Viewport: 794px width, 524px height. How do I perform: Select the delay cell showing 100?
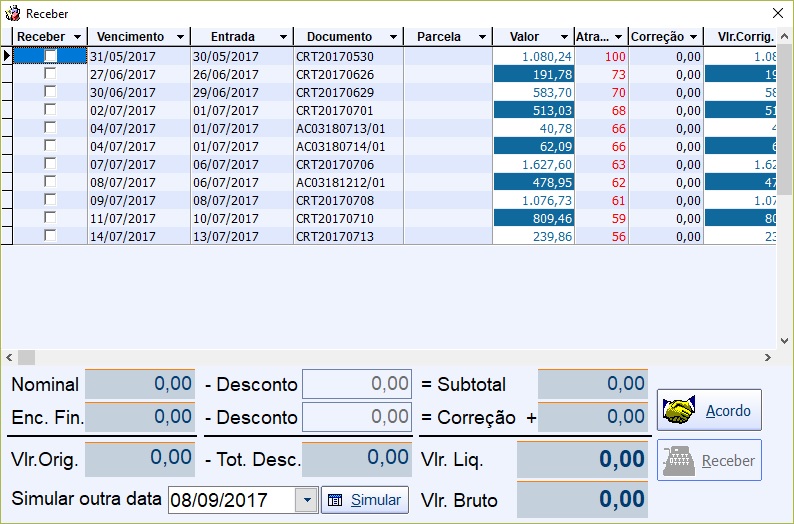point(602,56)
